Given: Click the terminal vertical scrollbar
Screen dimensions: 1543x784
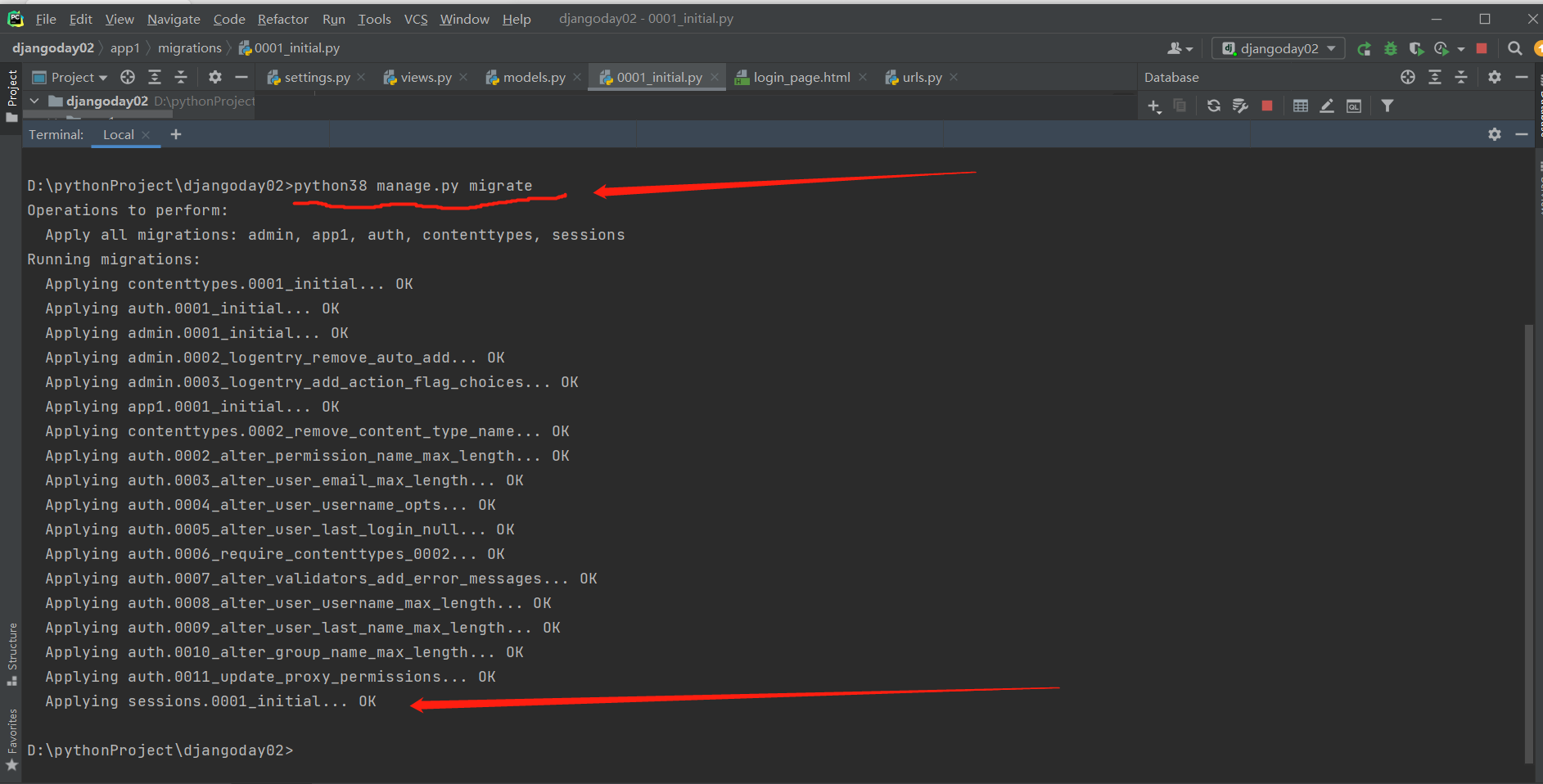Looking at the screenshot, I should point(1528,543).
